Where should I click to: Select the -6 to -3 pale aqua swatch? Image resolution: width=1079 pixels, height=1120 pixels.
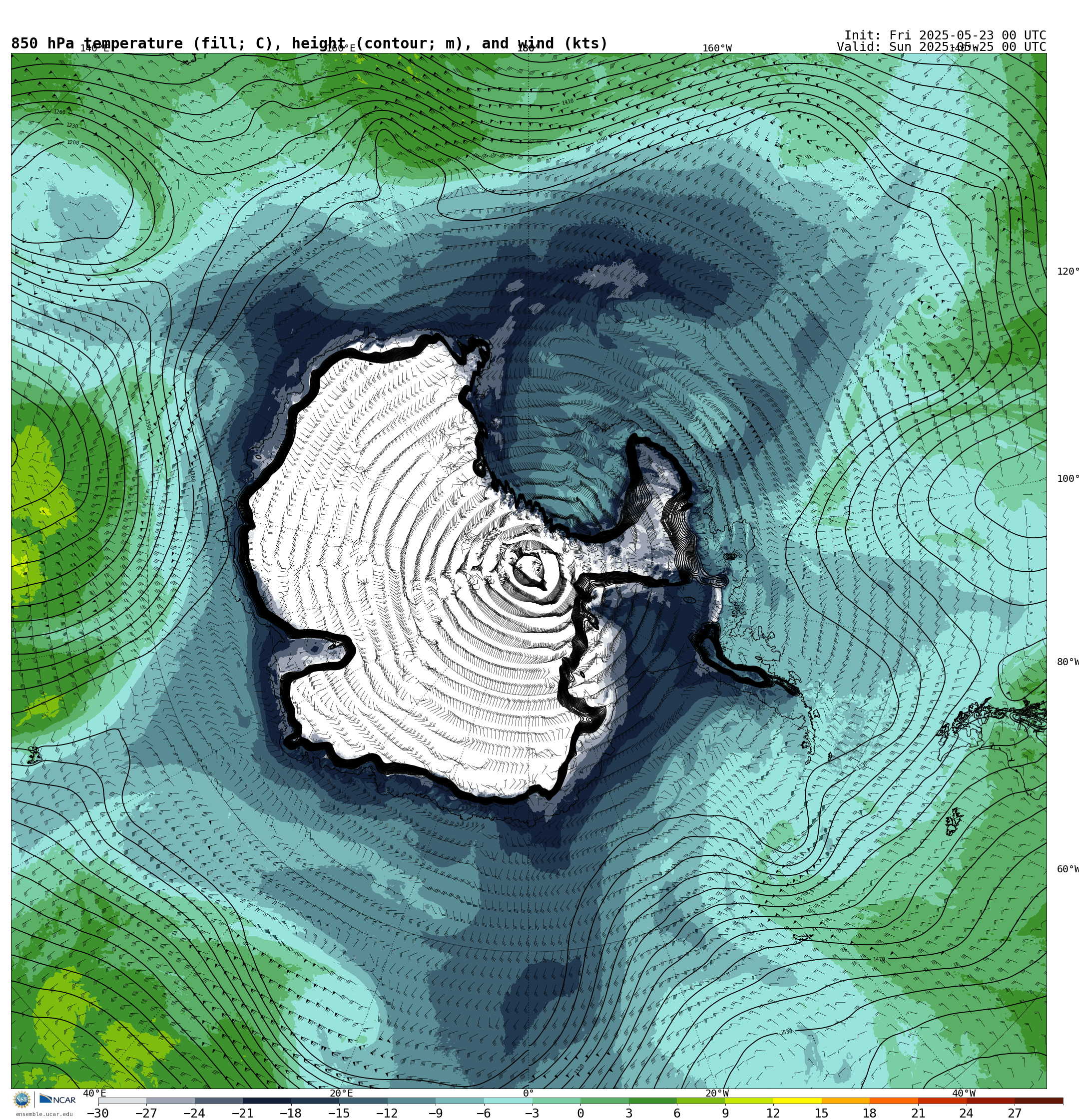(508, 1101)
